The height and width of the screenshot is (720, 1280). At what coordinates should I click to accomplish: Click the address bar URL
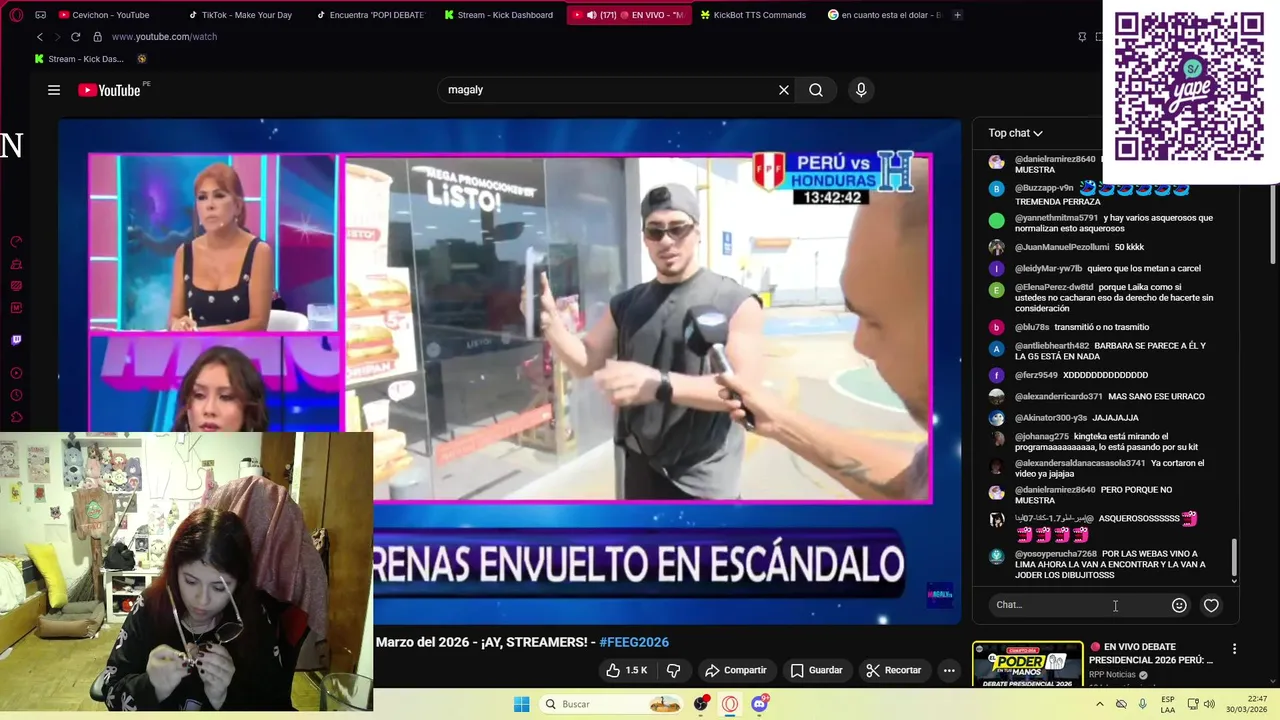point(164,37)
